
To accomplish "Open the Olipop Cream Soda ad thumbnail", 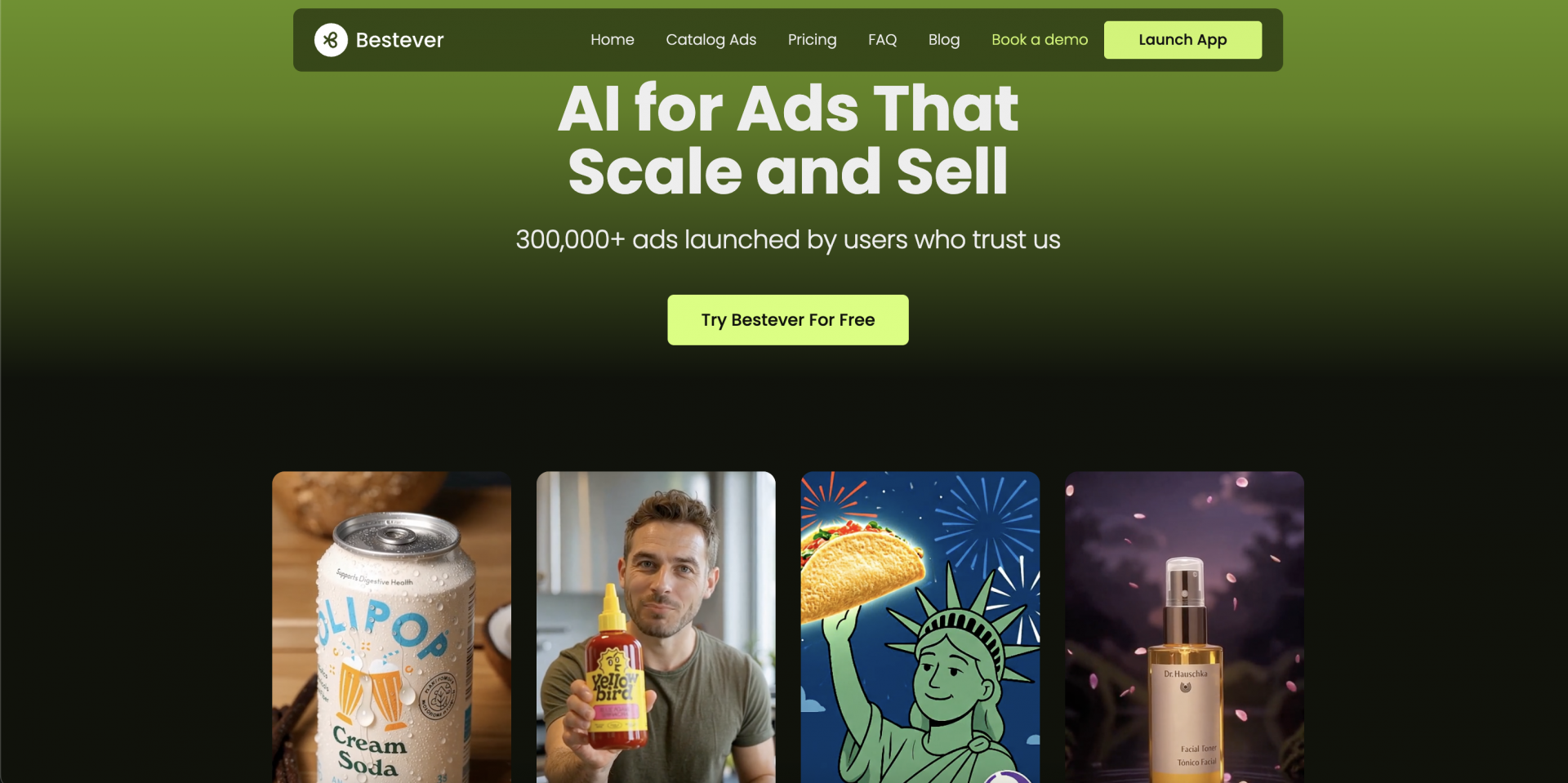I will [x=391, y=627].
